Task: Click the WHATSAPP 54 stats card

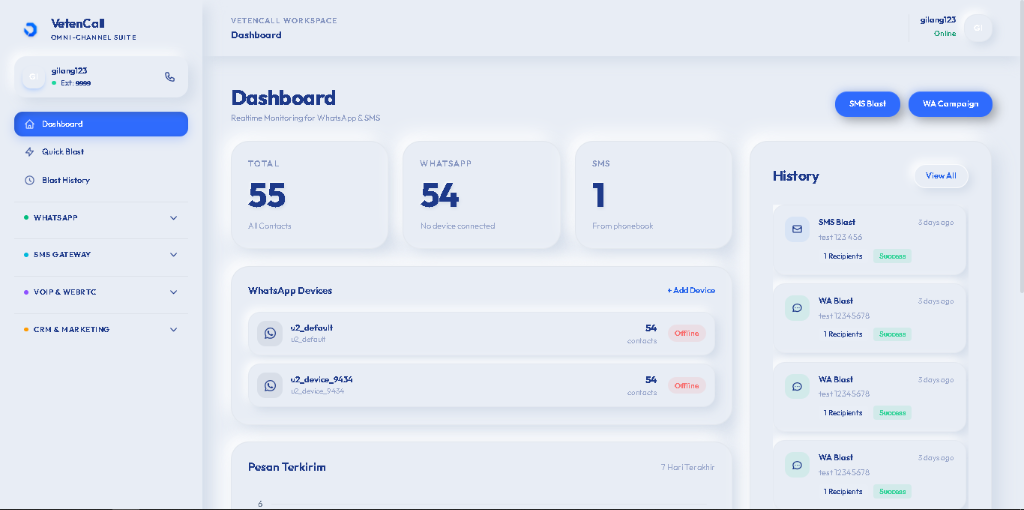Action: (481, 195)
